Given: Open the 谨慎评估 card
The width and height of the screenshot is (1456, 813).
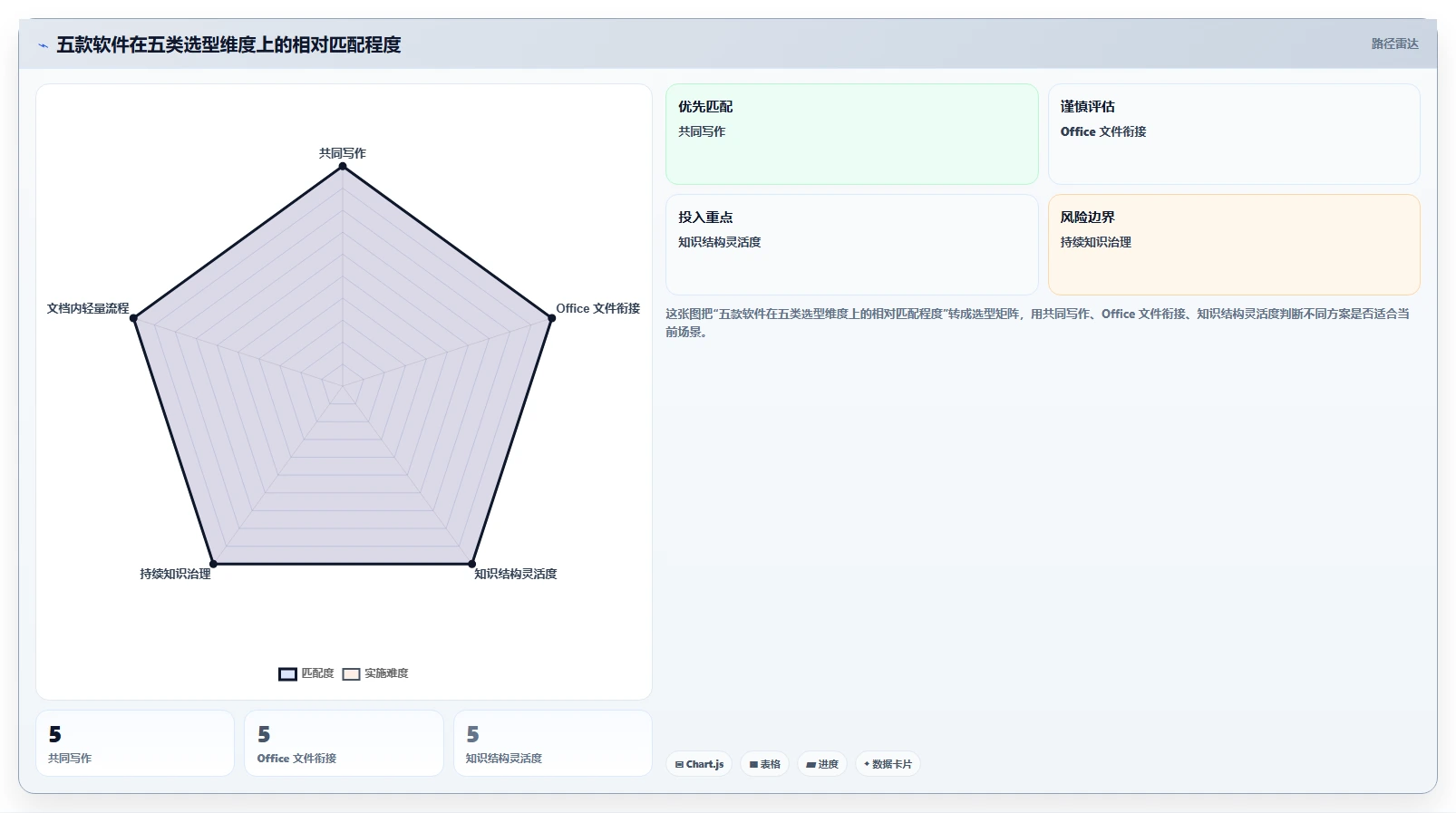Looking at the screenshot, I should coord(1234,134).
